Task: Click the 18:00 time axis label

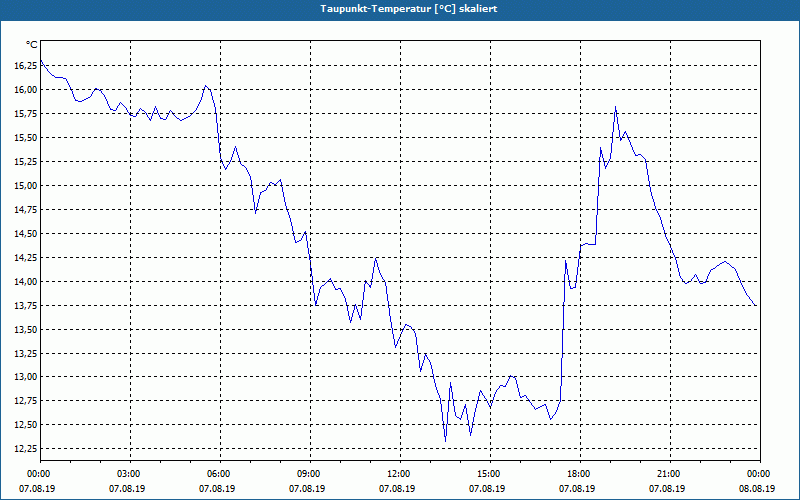Action: 581,474
